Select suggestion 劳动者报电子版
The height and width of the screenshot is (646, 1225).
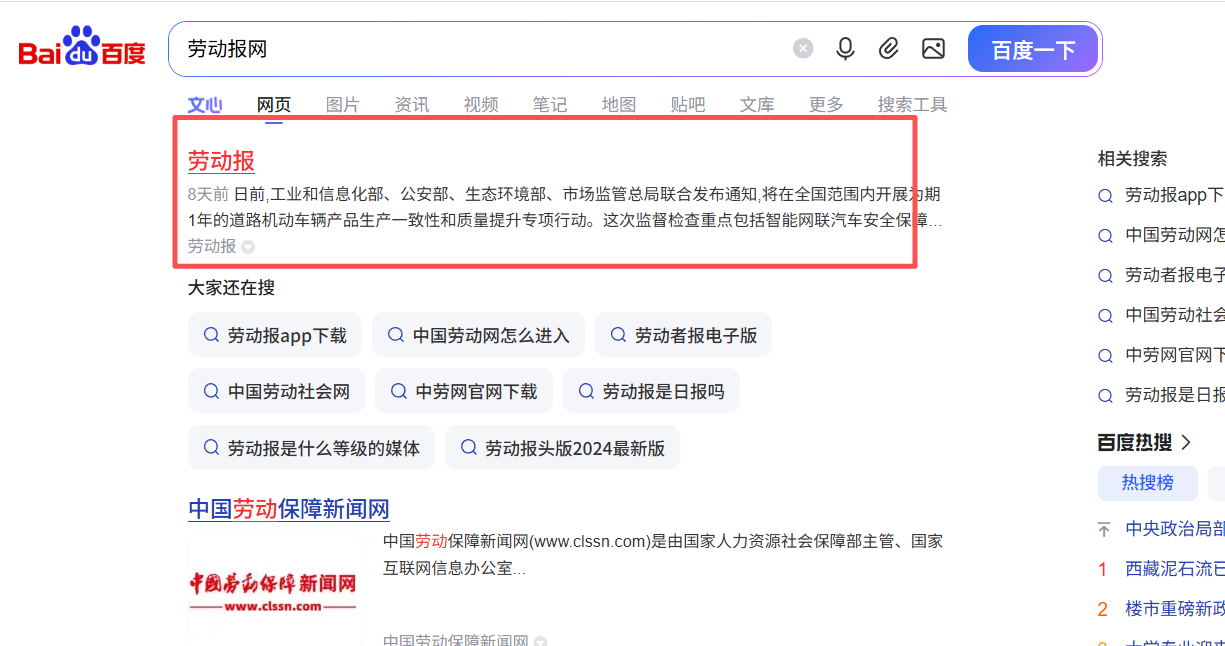(683, 335)
